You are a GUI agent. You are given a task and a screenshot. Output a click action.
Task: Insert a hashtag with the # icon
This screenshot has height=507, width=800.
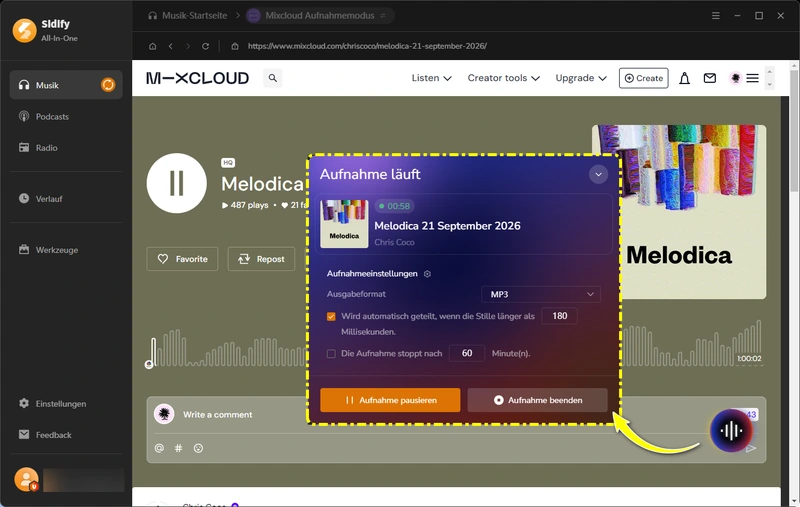tap(179, 448)
